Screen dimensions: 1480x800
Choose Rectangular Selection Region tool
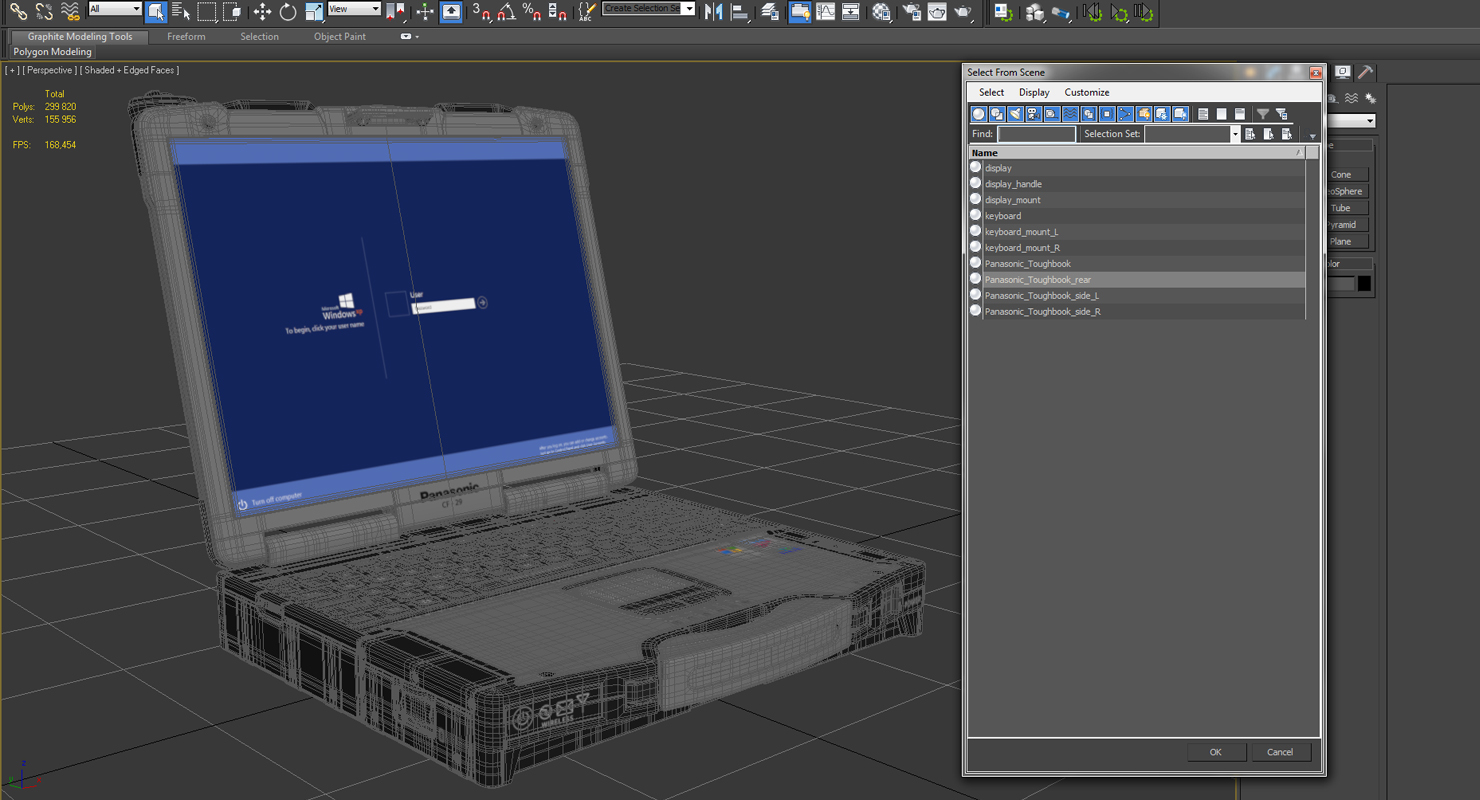click(x=207, y=11)
